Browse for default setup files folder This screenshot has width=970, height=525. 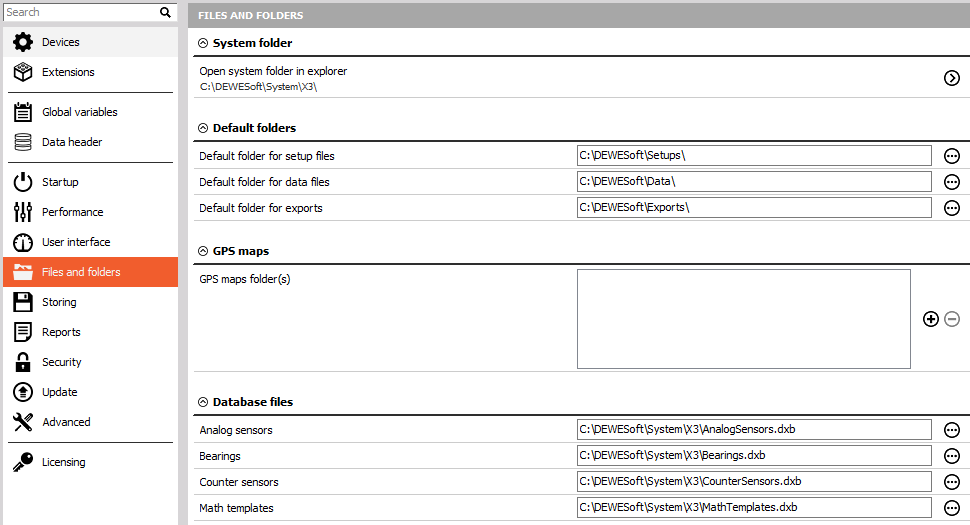pyautogui.click(x=951, y=156)
